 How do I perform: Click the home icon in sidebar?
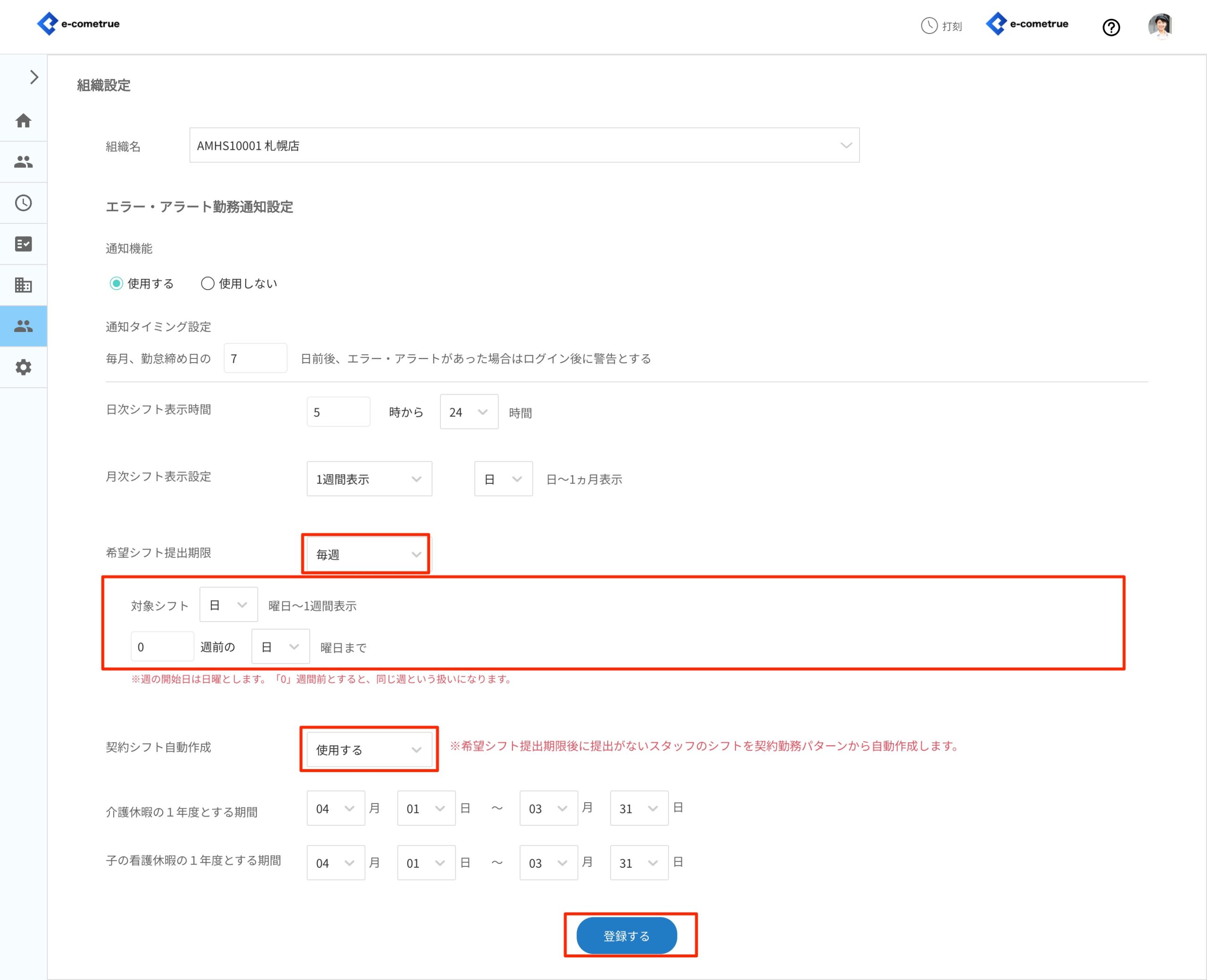(23, 121)
